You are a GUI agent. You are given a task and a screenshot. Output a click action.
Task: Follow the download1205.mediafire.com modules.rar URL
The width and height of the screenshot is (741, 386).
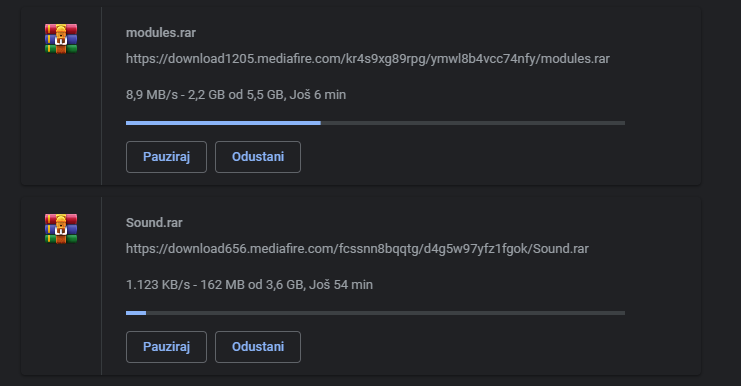point(368,59)
